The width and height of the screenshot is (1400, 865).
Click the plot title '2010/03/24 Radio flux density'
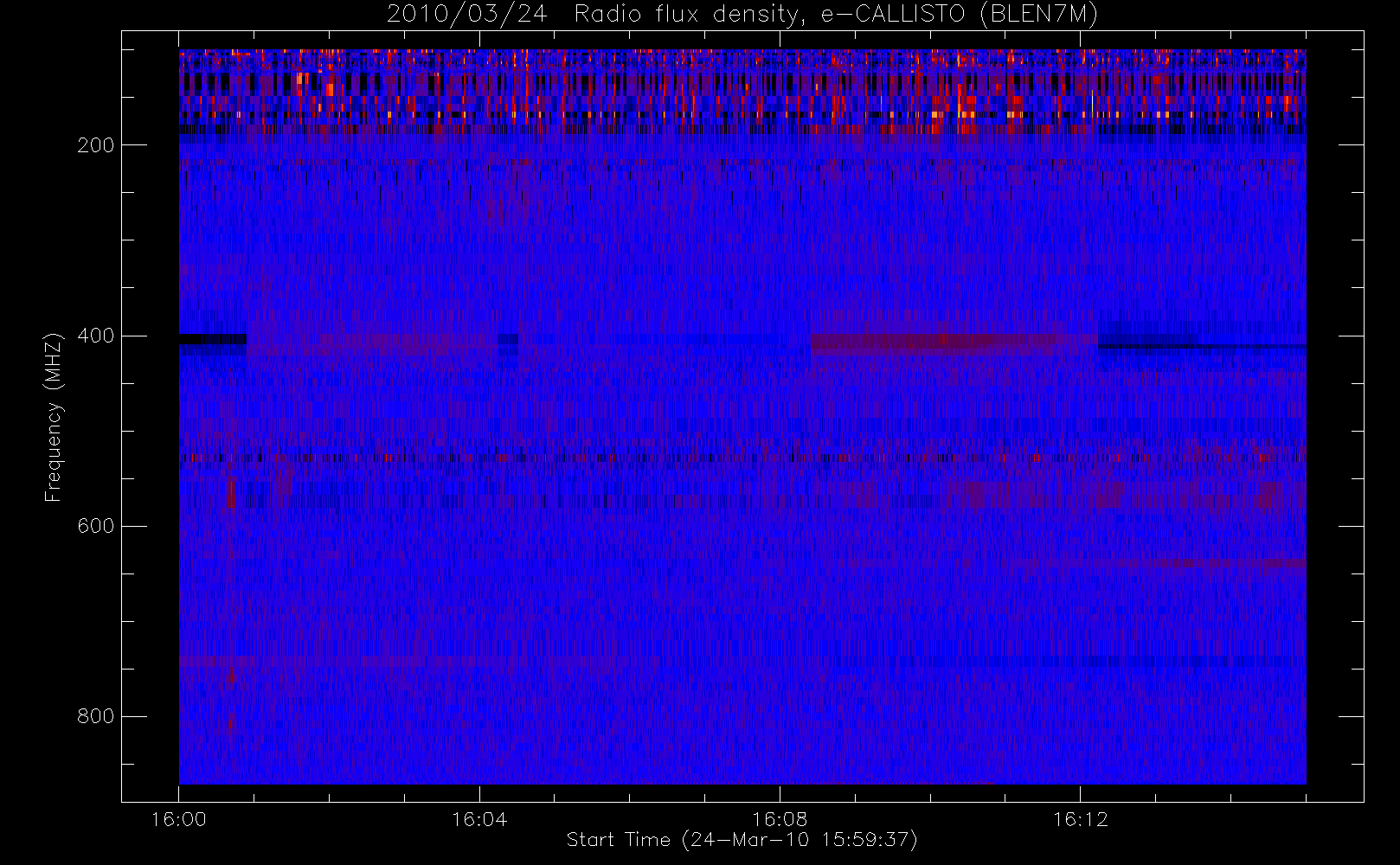click(x=742, y=15)
